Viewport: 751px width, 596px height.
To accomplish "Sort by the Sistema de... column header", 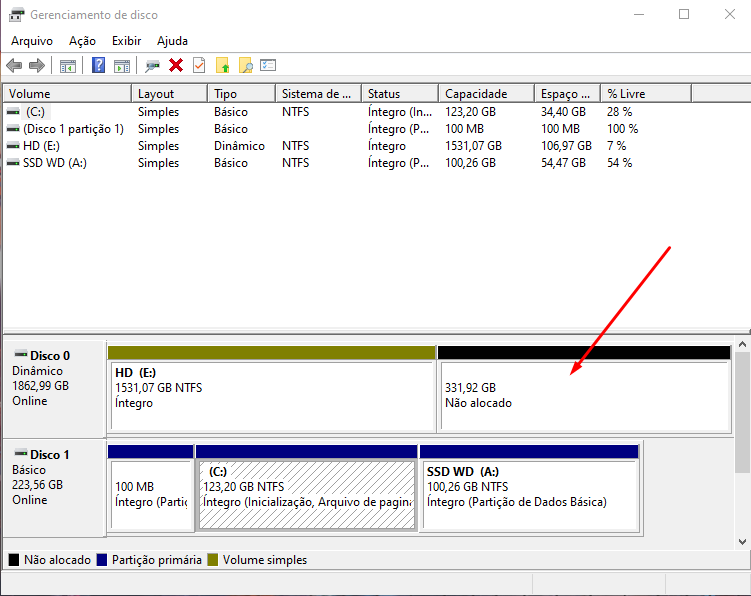I will [319, 93].
